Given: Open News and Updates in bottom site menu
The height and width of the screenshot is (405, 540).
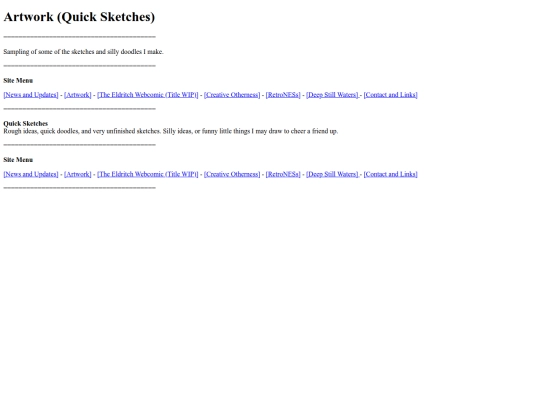Looking at the screenshot, I should click(31, 174).
